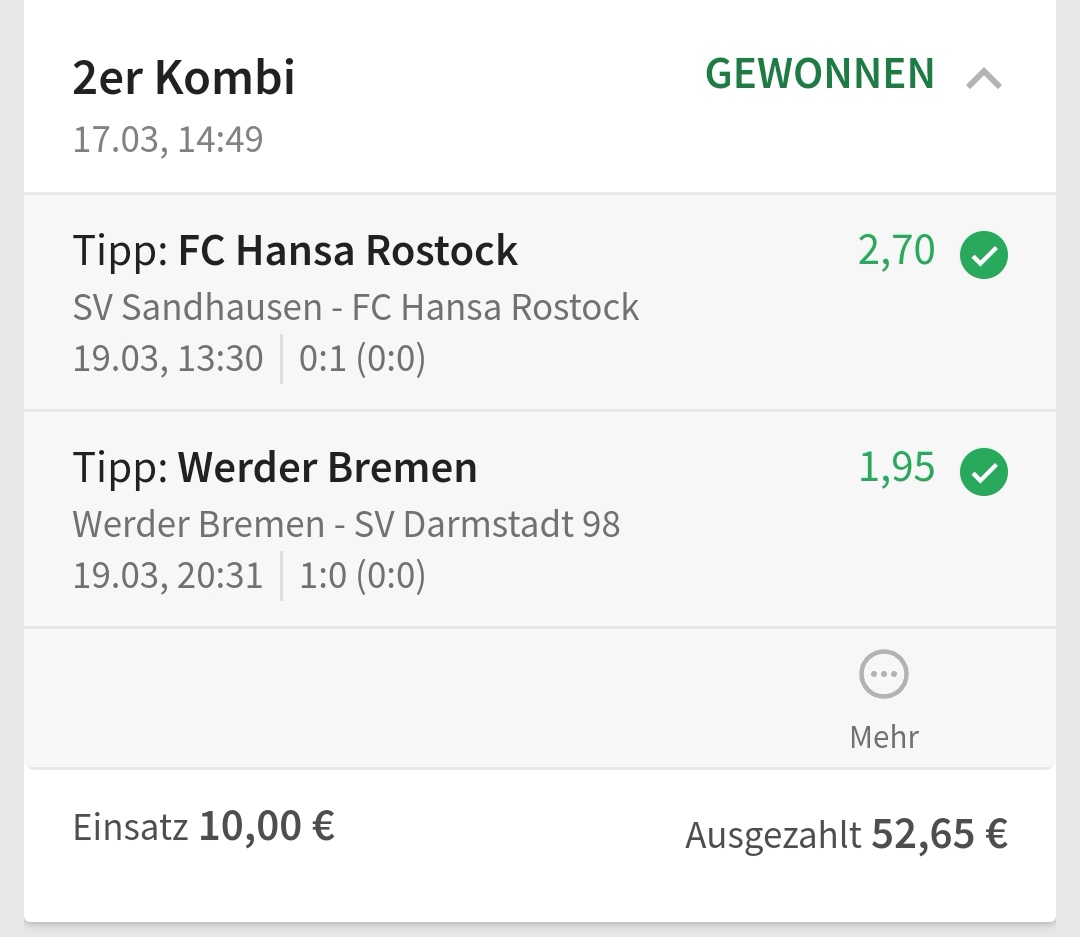Click the GEWONNEN status label
Screen dimensions: 1080x937
[820, 75]
